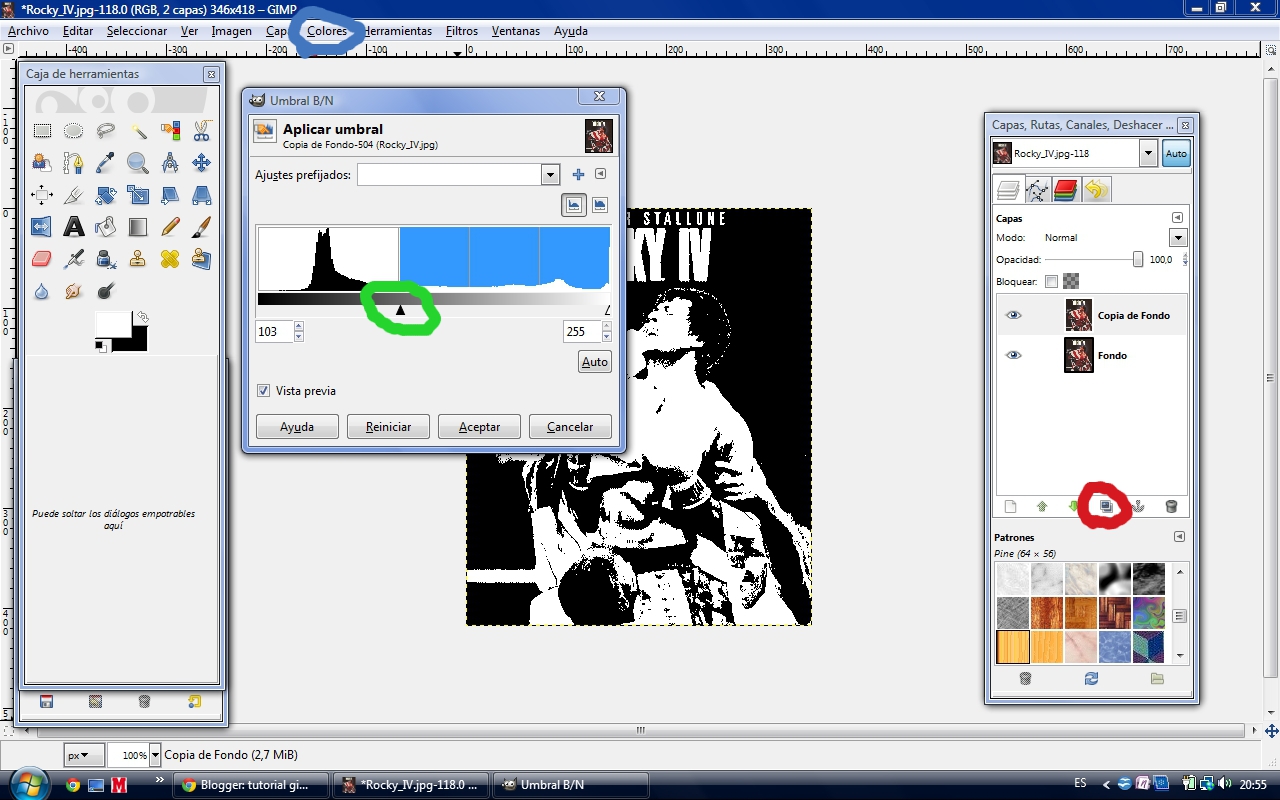Delete layer using trash icon in Layers panel
Viewport: 1280px width, 800px height.
pyautogui.click(x=1171, y=506)
